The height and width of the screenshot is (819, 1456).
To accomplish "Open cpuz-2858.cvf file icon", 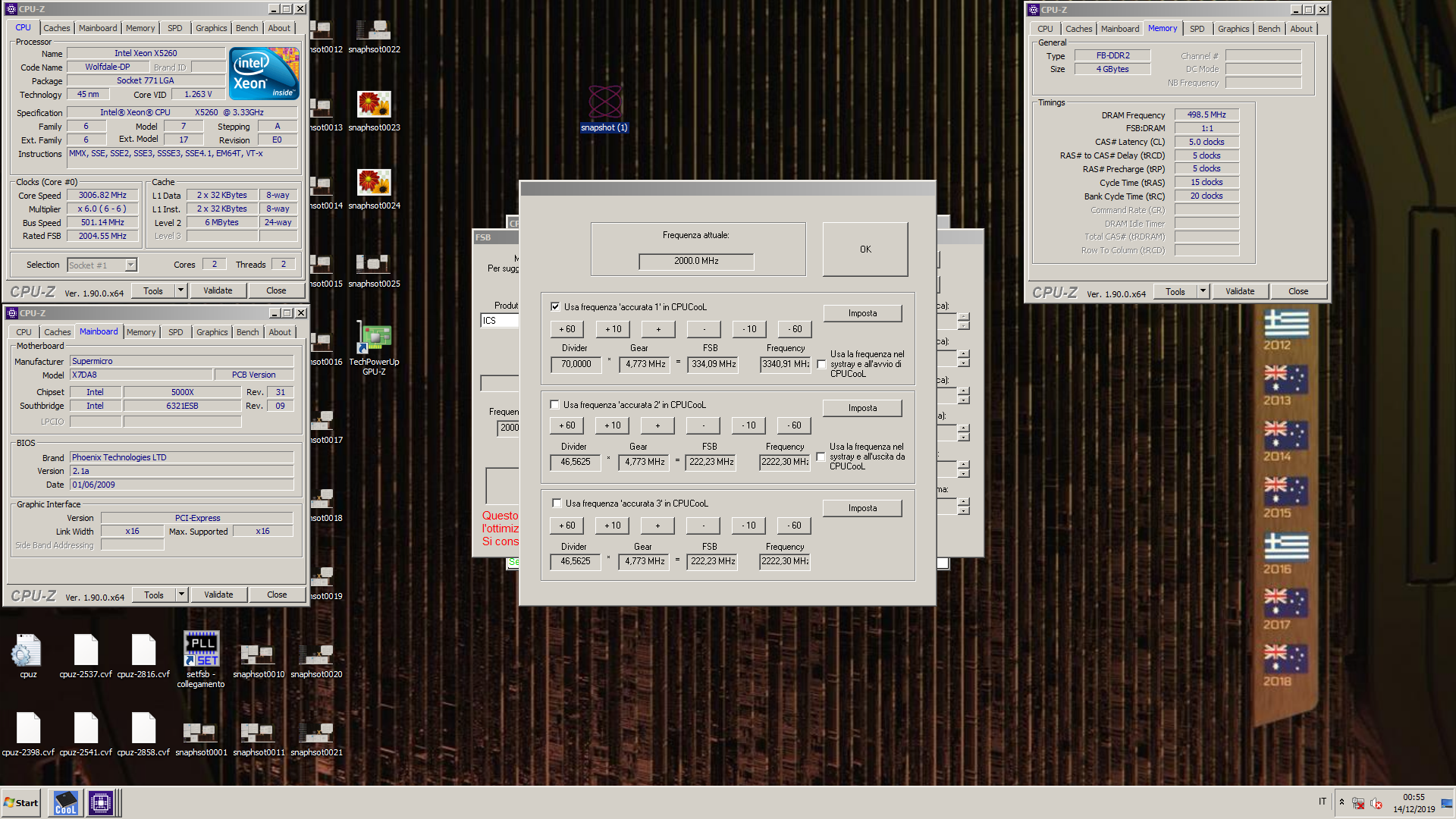I will [x=143, y=734].
